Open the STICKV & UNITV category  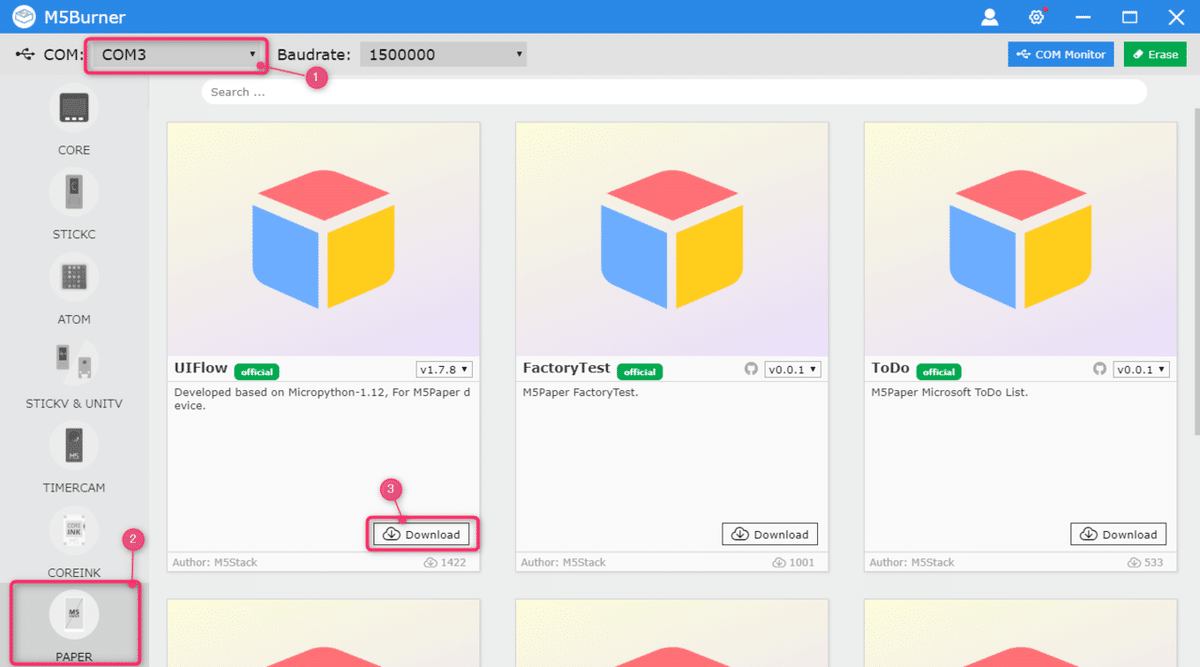click(x=74, y=362)
